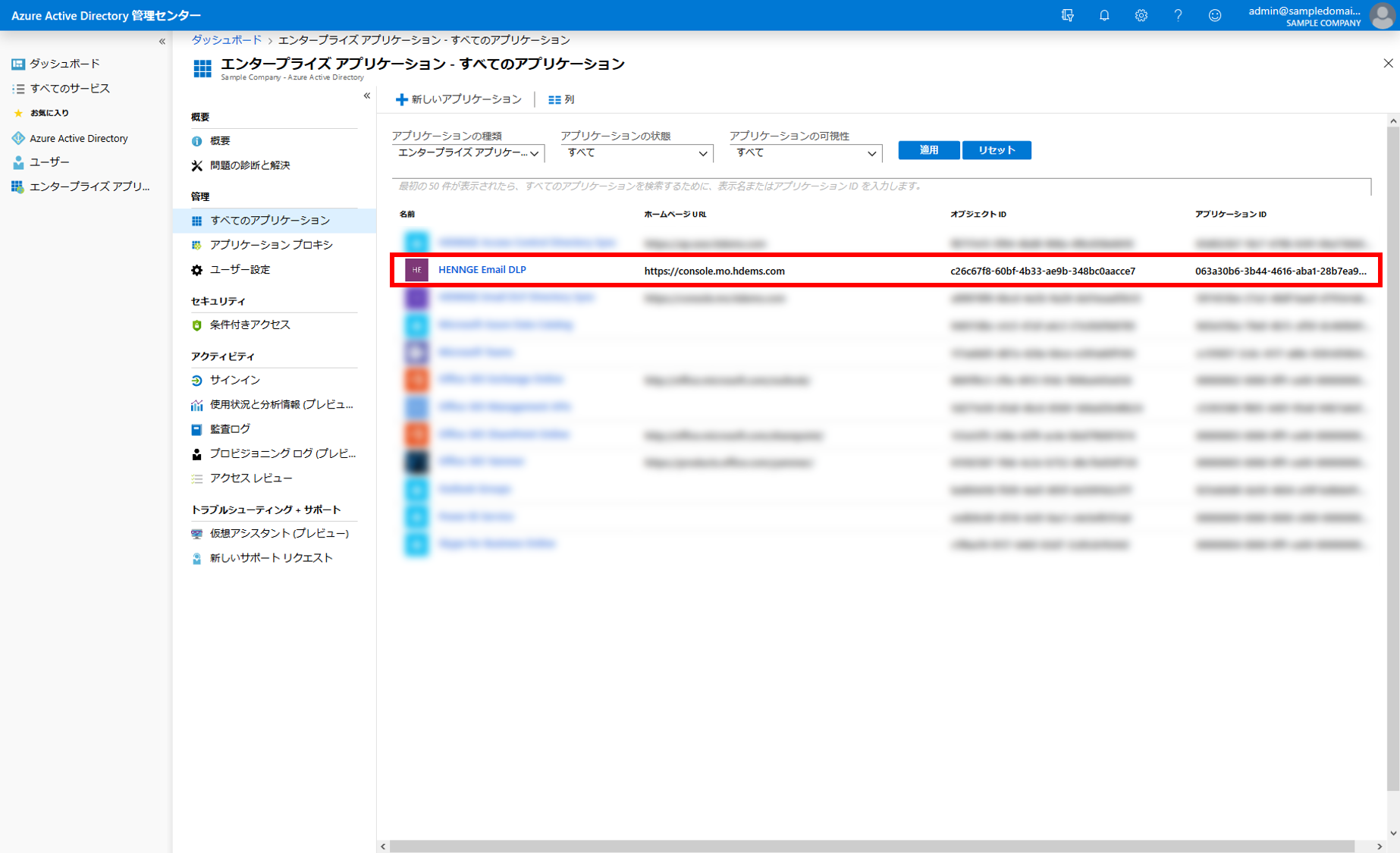Click the favorites star icon (お気に入り)
Image resolution: width=1400 pixels, height=853 pixels.
pyautogui.click(x=18, y=113)
